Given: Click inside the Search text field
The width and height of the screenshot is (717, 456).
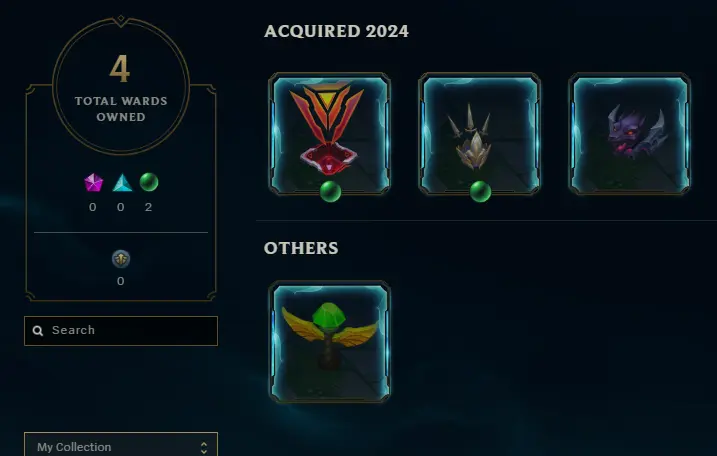Looking at the screenshot, I should tap(121, 331).
